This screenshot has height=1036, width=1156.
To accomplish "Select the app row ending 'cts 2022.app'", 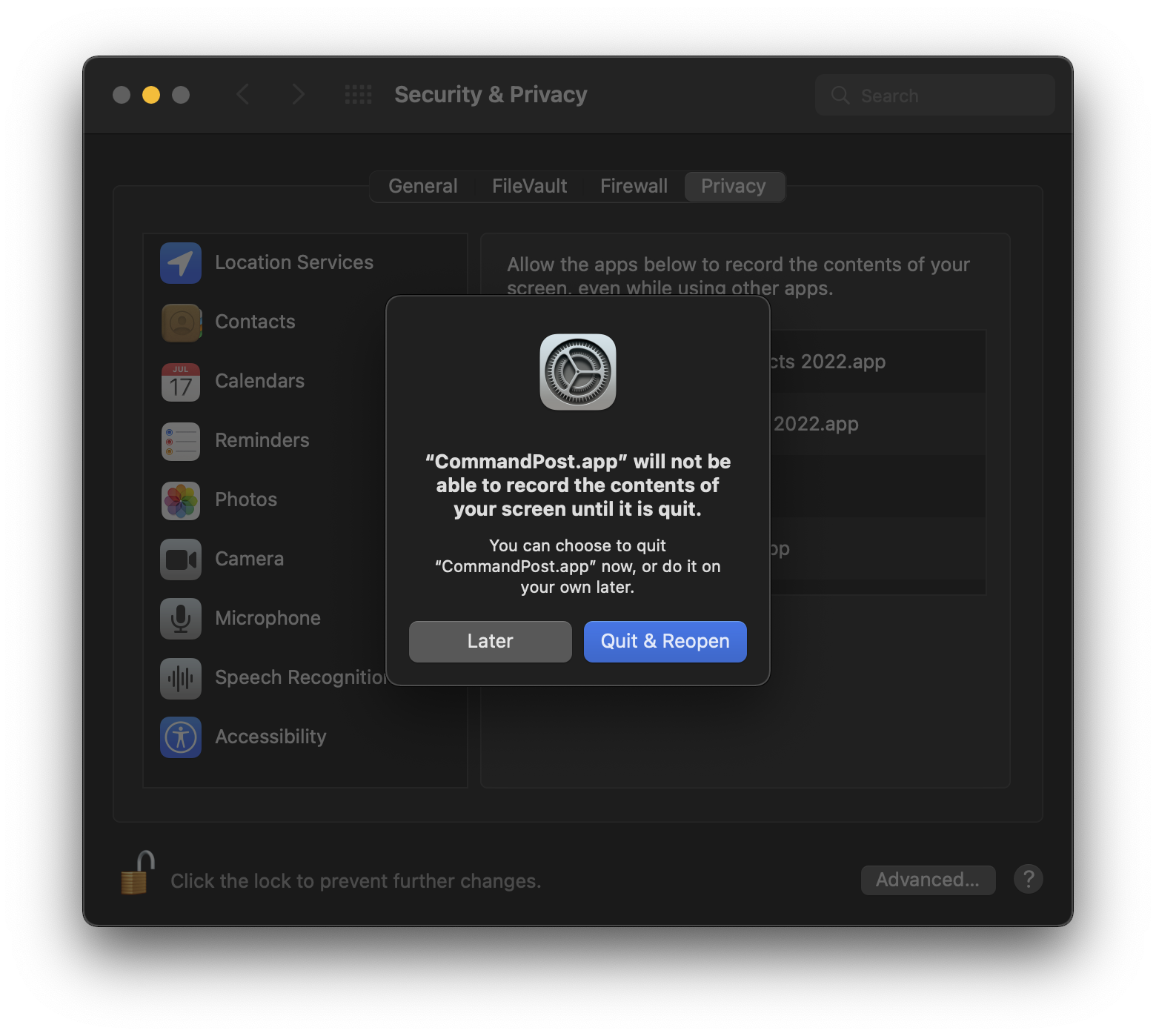I will [x=878, y=362].
